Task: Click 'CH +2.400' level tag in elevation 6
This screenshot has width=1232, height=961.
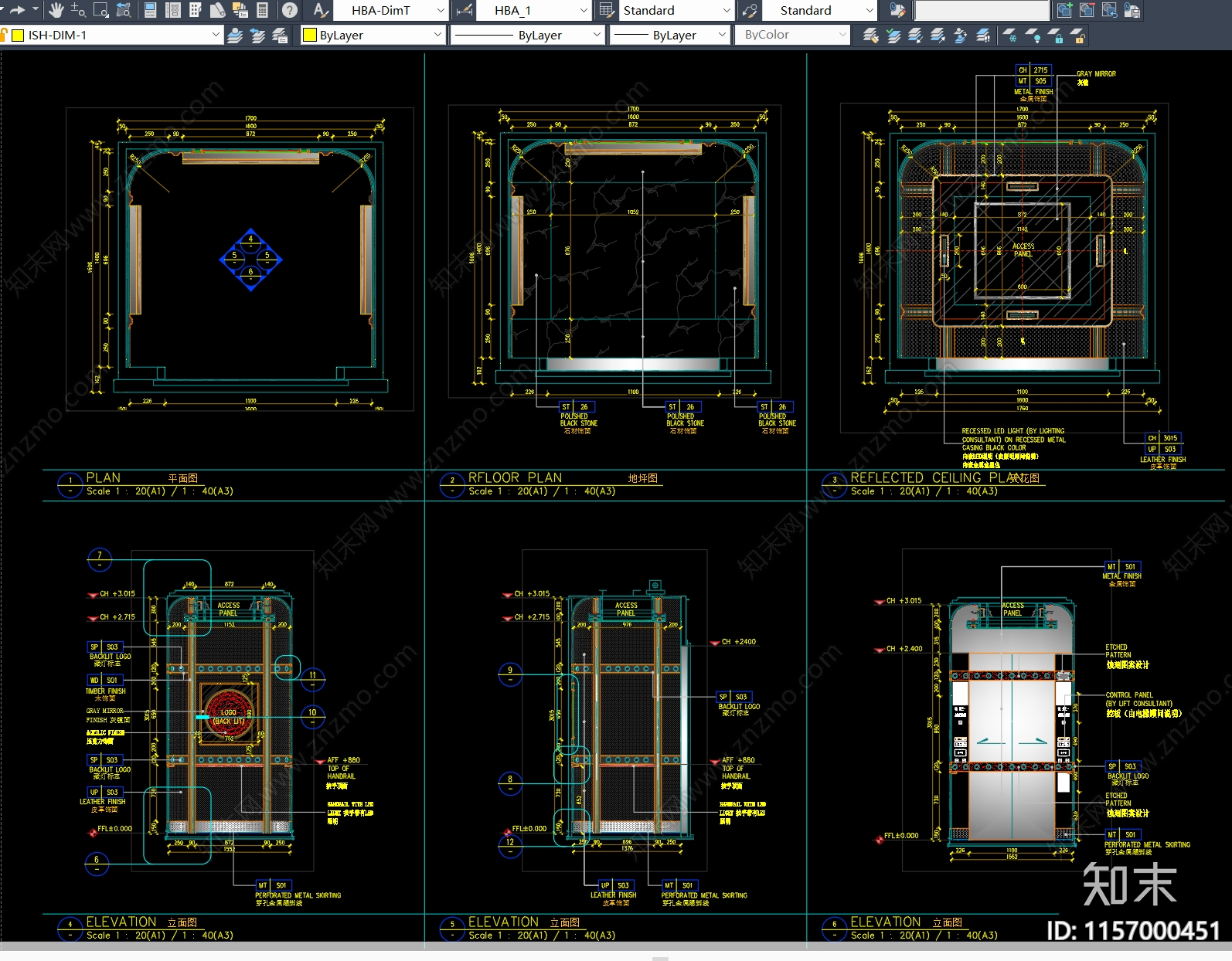Action: pos(904,649)
